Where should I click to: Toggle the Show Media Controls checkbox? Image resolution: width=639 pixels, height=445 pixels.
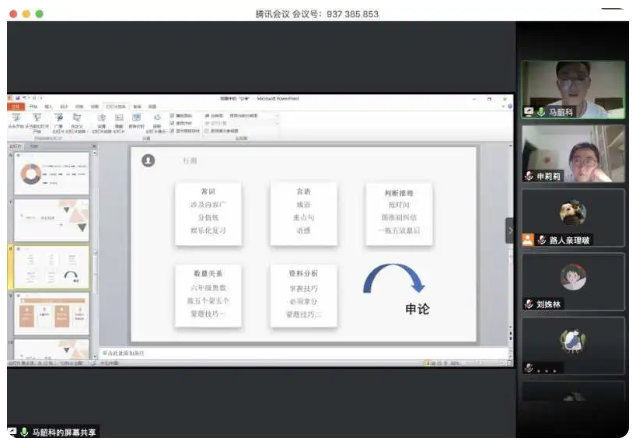pyautogui.click(x=172, y=130)
